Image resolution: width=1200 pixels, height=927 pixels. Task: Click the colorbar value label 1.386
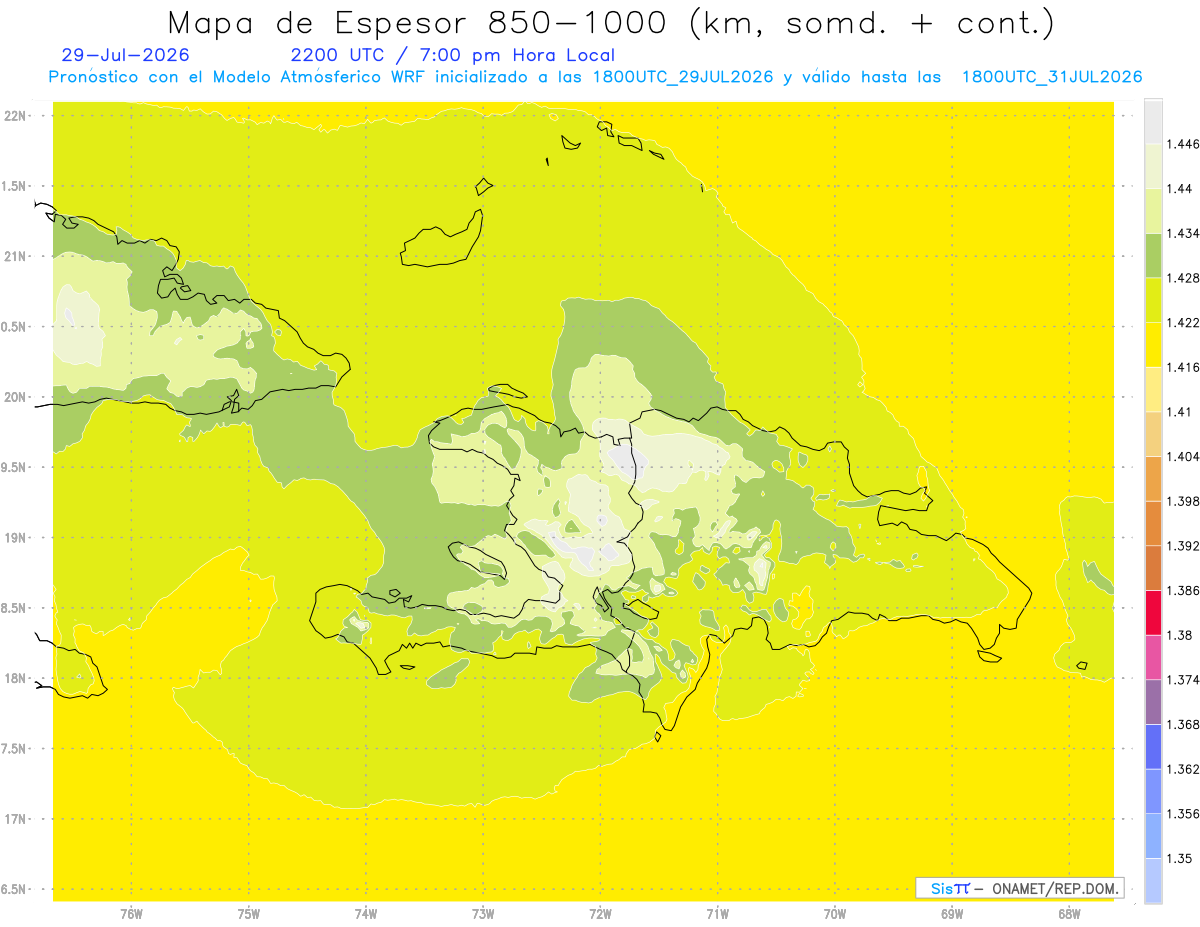pyautogui.click(x=1183, y=590)
